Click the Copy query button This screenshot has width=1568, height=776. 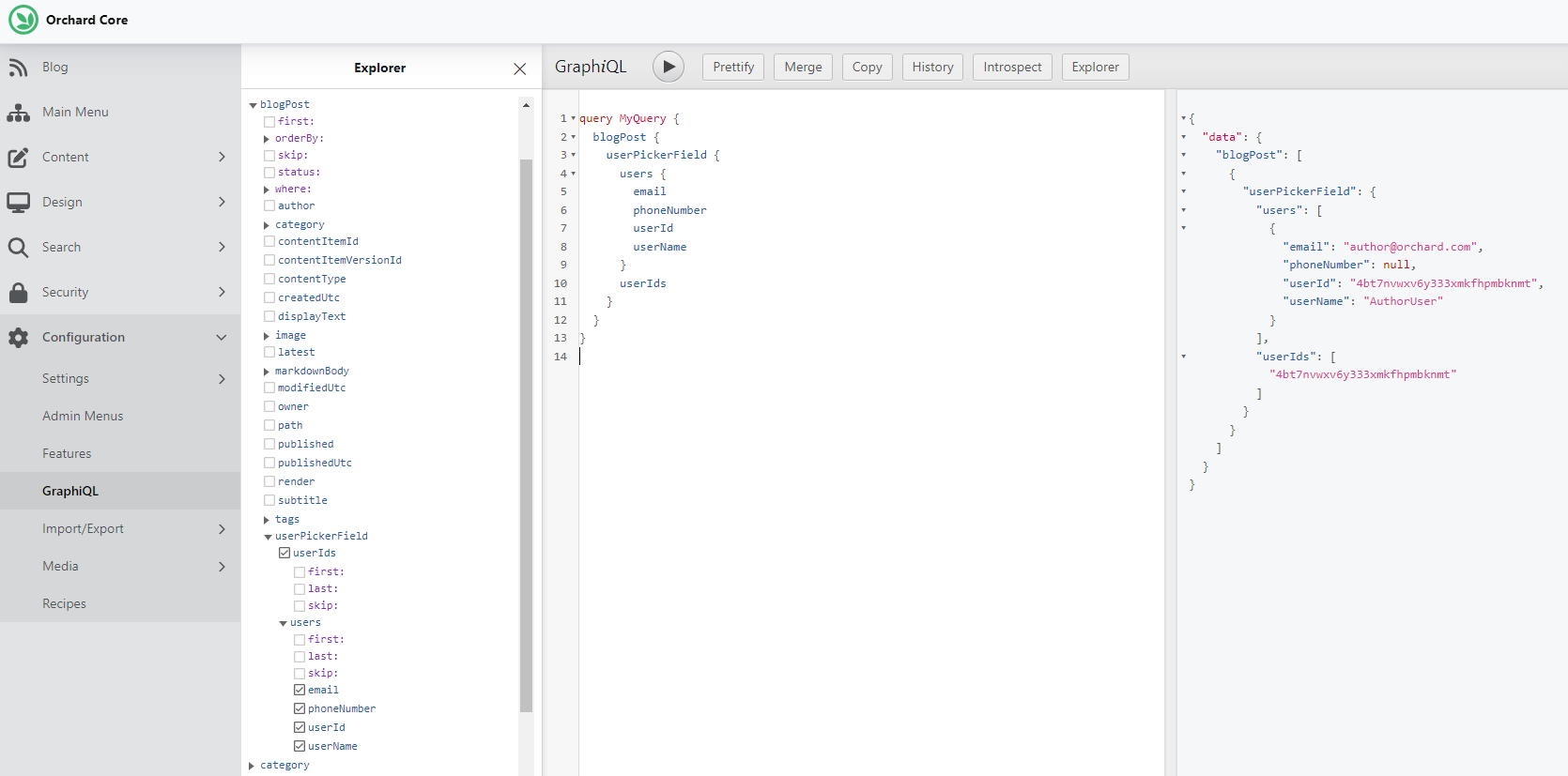point(867,68)
